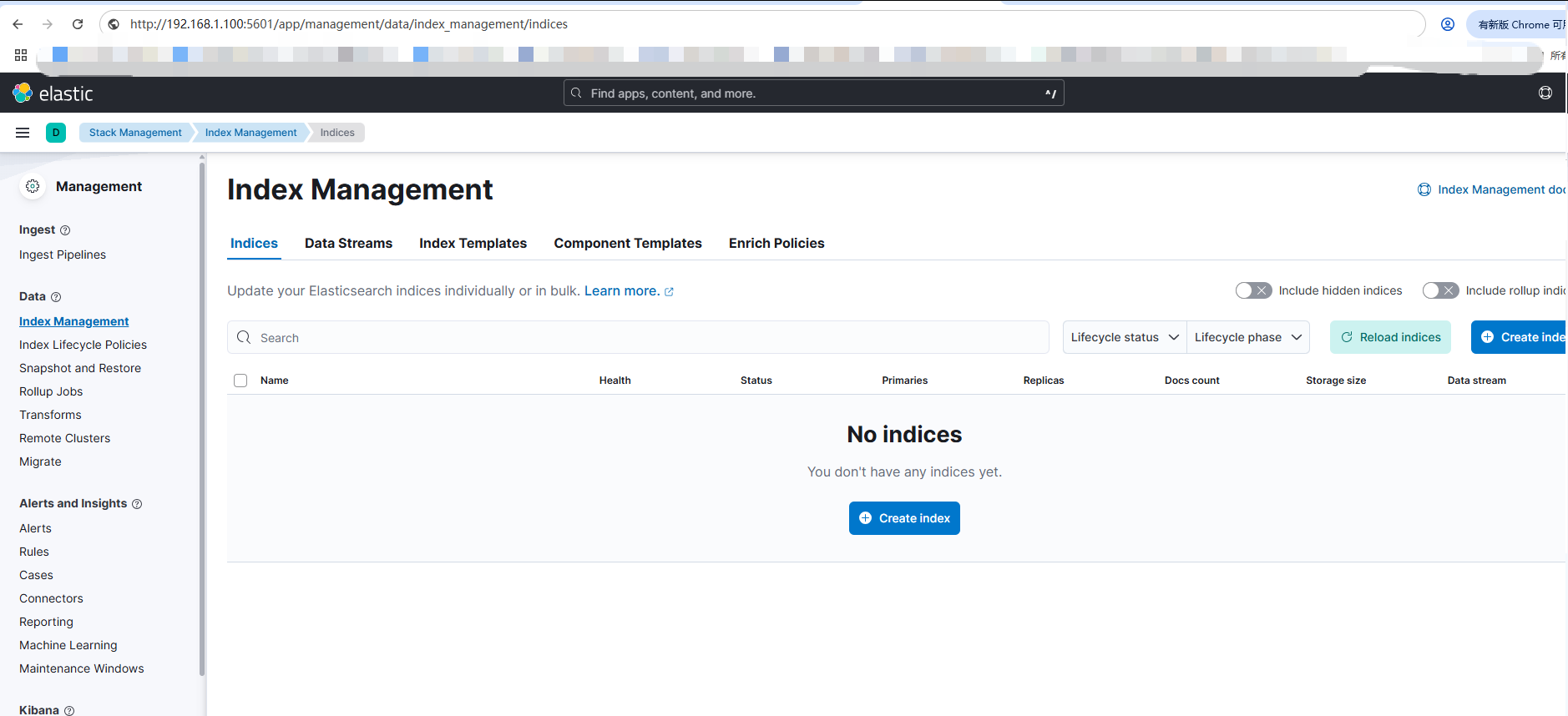Open Snapshot and Restore in sidebar
1568x716 pixels.
[80, 368]
